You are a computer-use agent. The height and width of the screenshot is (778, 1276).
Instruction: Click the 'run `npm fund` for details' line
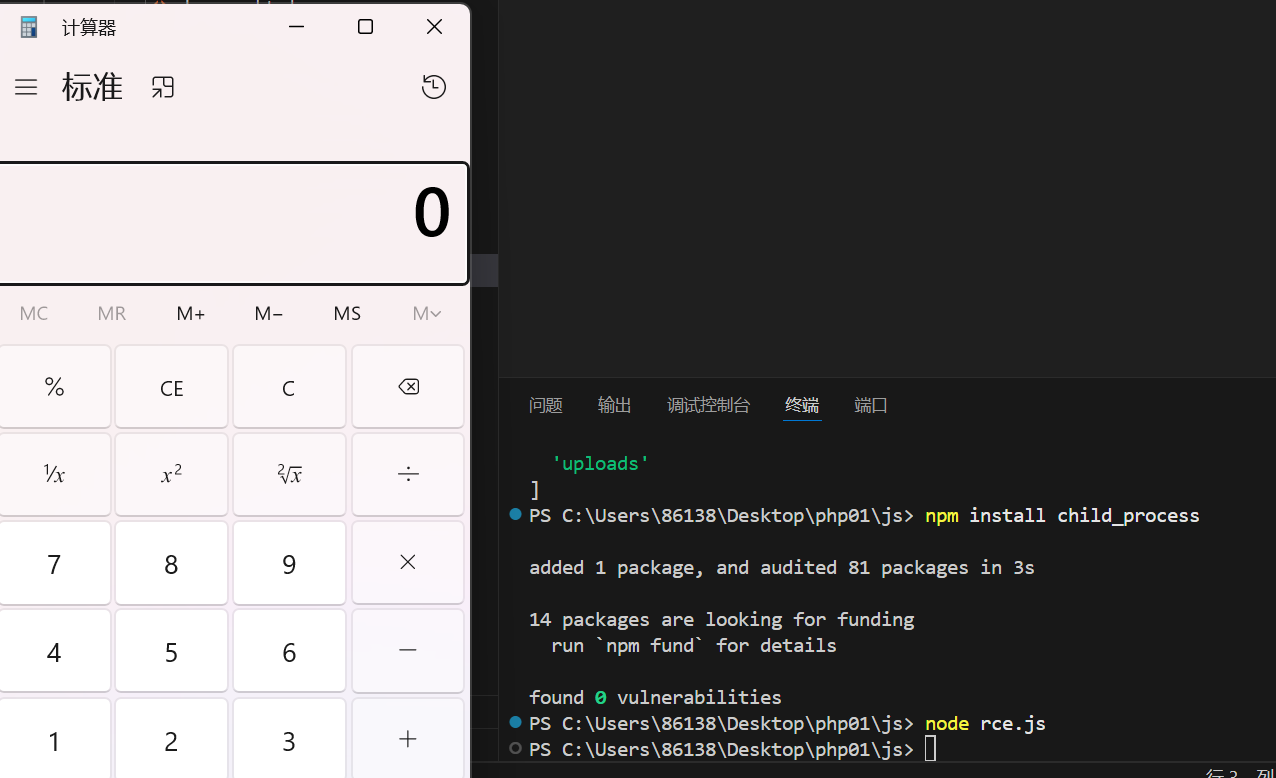pos(694,646)
